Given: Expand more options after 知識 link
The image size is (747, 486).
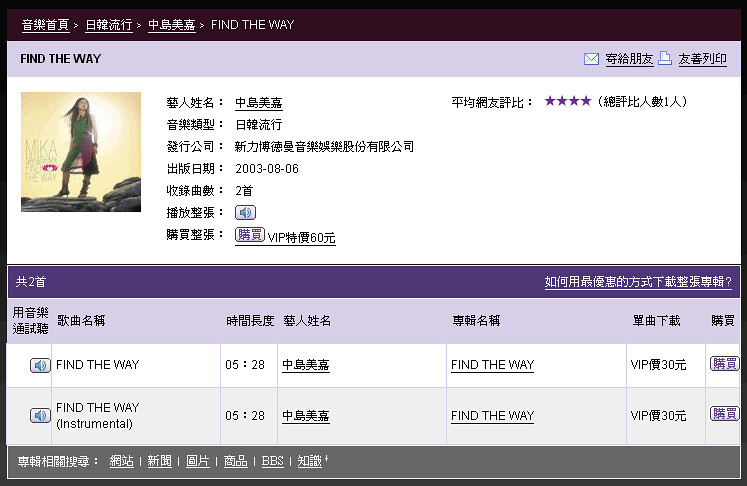Looking at the screenshot, I should (x=327, y=460).
